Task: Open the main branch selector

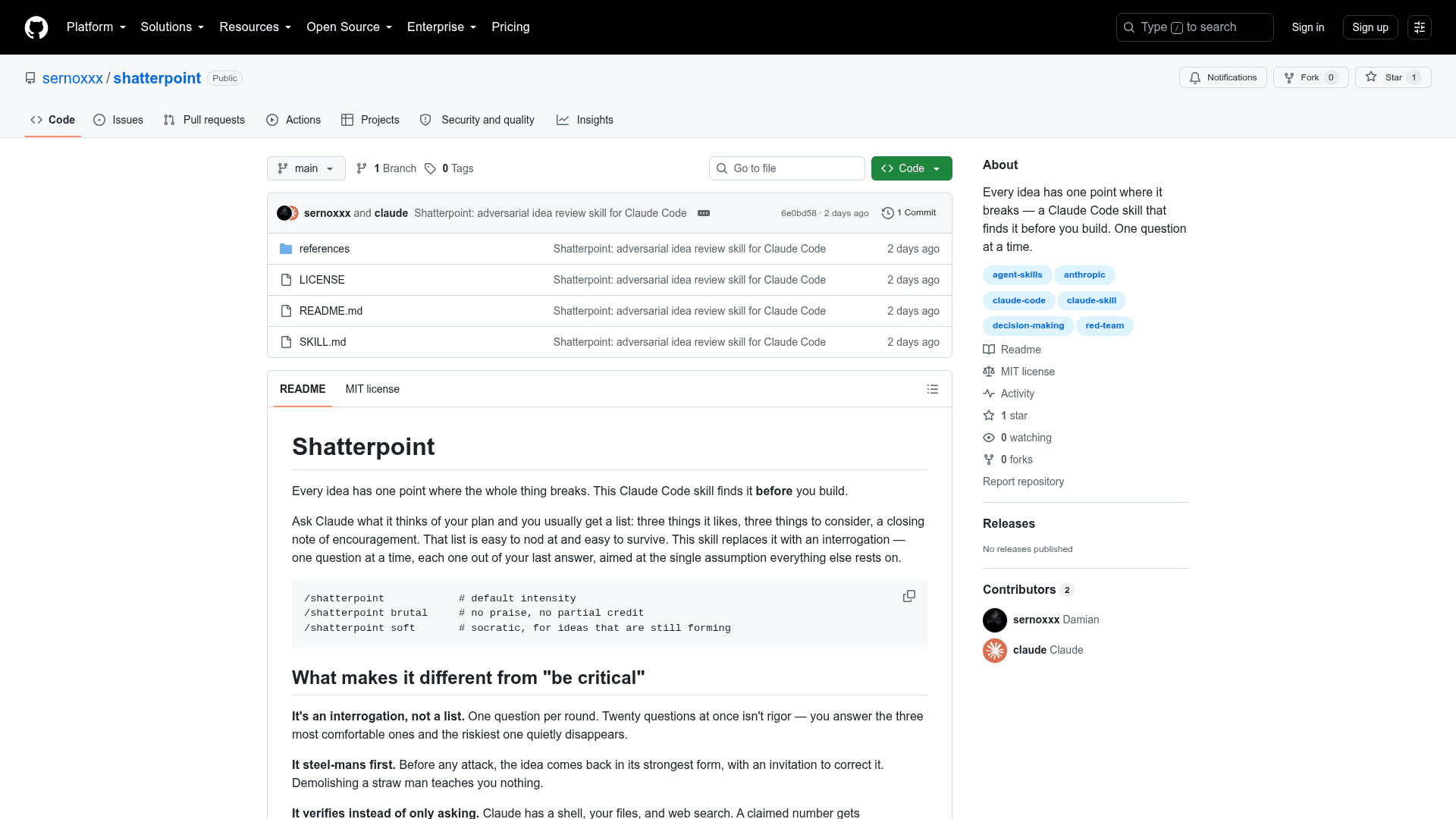Action: point(306,168)
